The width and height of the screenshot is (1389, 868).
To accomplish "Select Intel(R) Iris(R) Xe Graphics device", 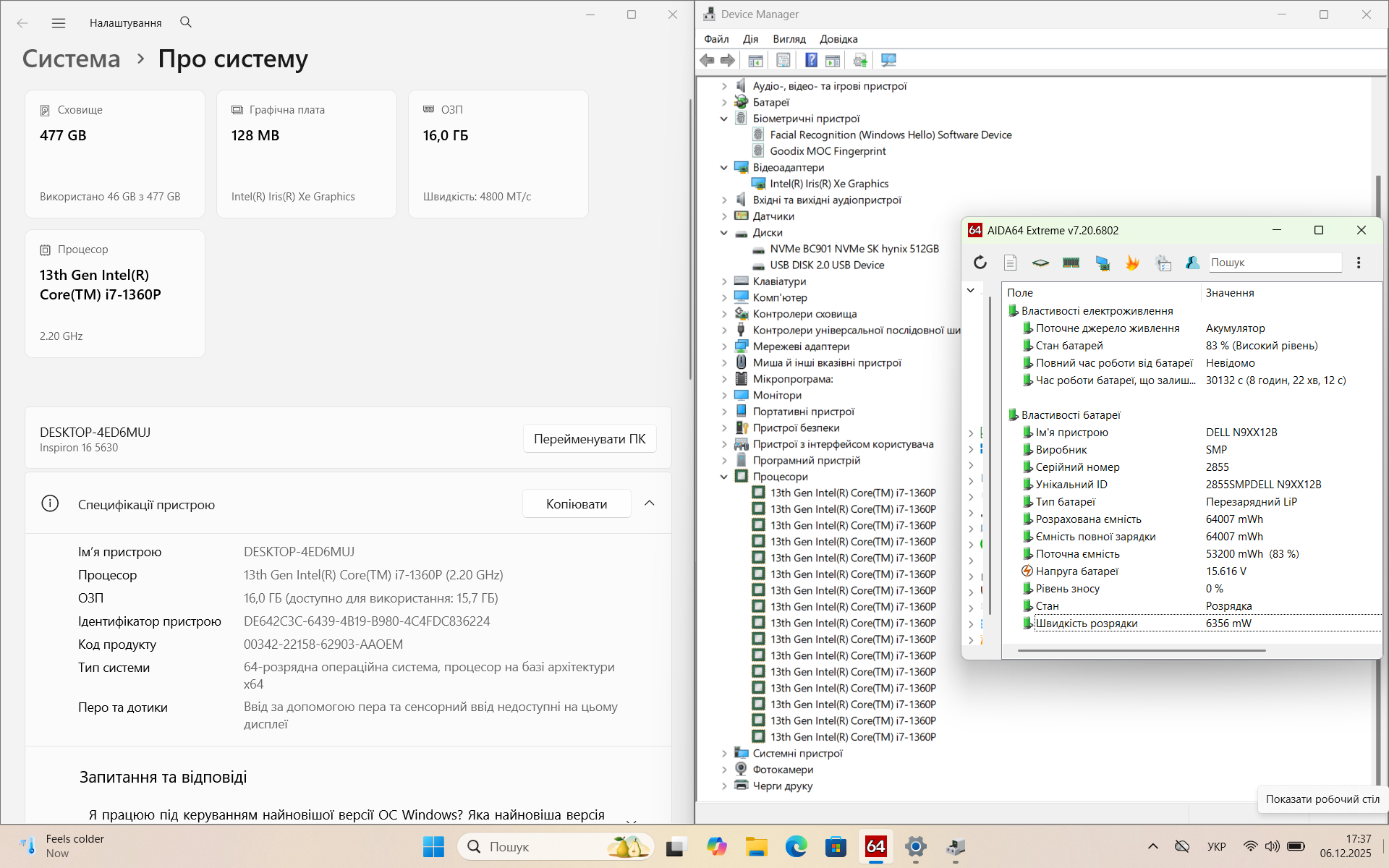I will click(828, 184).
